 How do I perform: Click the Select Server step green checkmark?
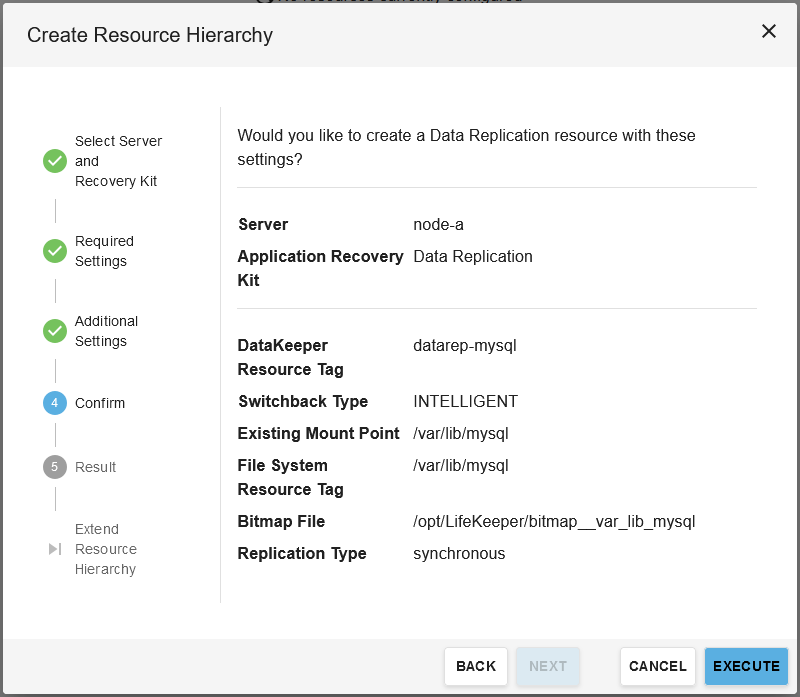(x=55, y=161)
